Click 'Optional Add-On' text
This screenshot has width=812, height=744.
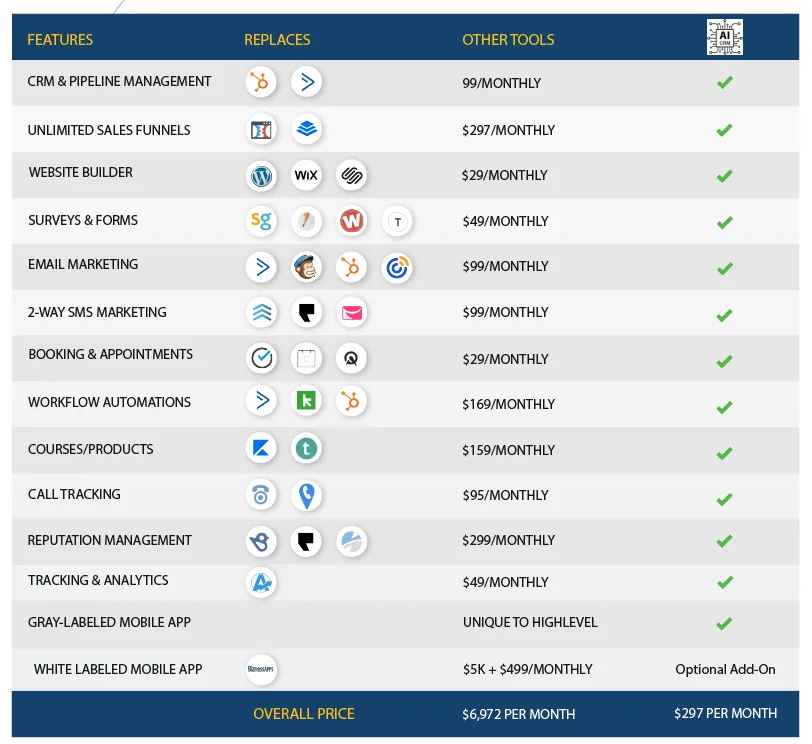coord(725,669)
